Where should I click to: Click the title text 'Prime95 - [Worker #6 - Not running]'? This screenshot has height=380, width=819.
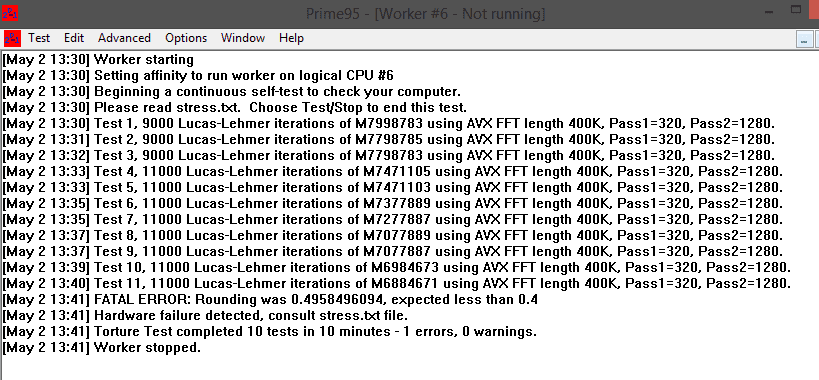(425, 14)
